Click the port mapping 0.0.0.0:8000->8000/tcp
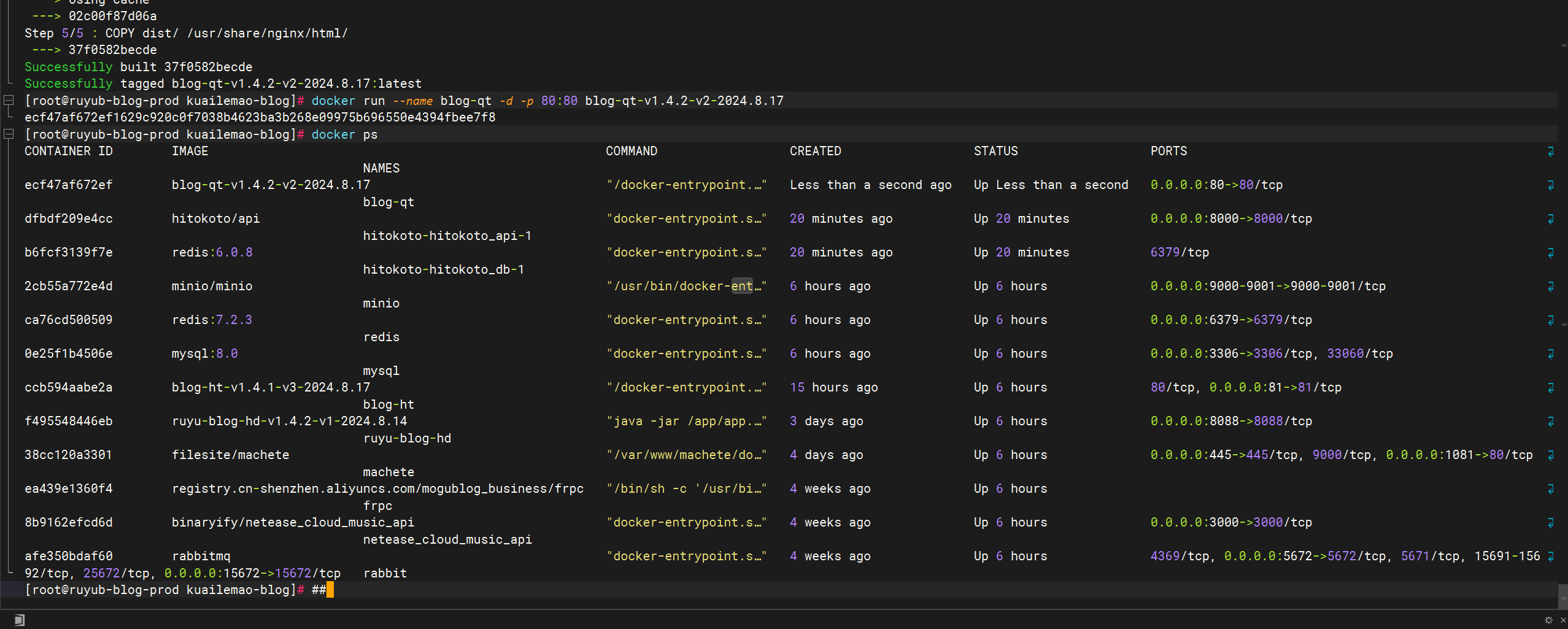Screen dimensions: 1568x629 coord(1231,218)
